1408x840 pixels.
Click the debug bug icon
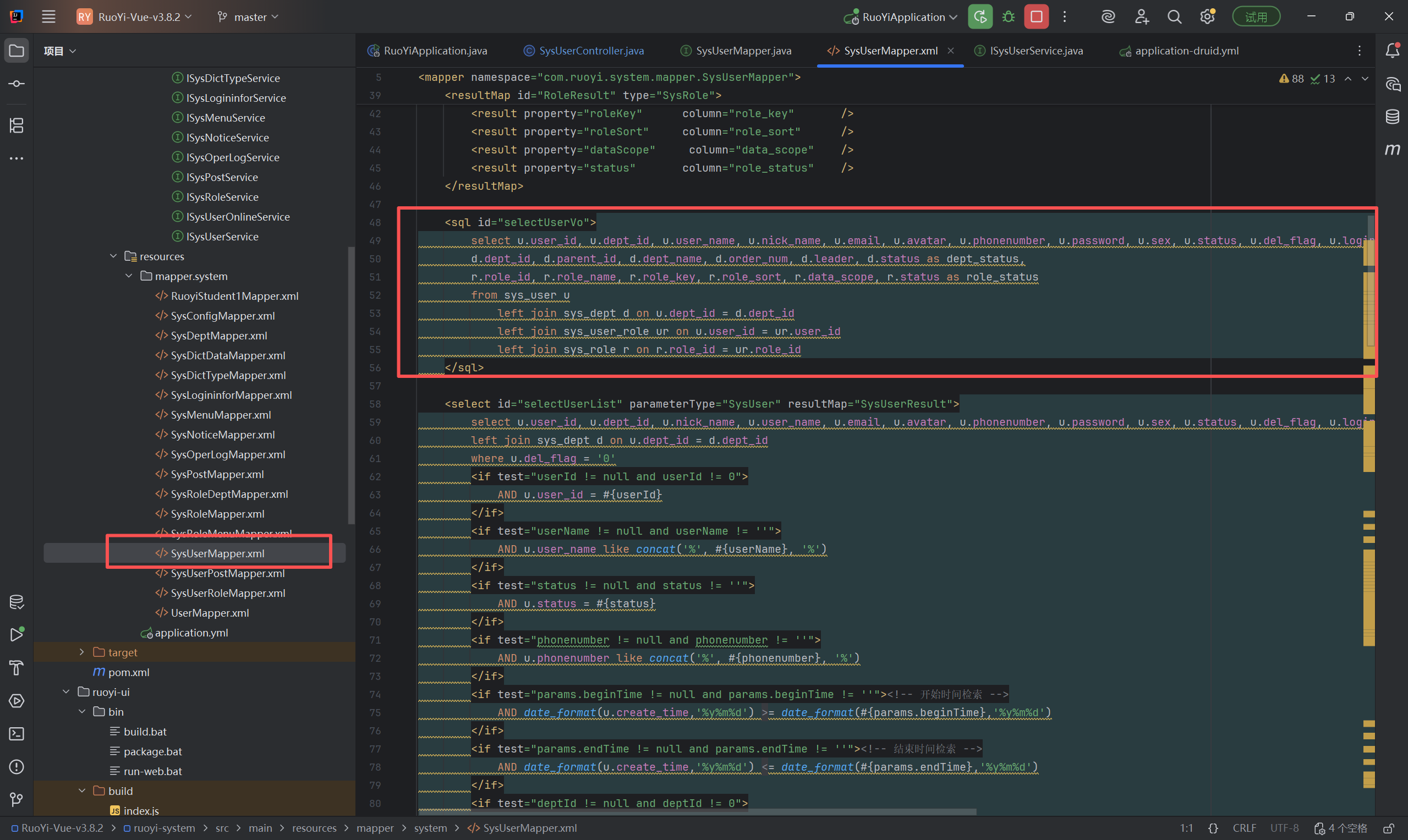point(1009,17)
